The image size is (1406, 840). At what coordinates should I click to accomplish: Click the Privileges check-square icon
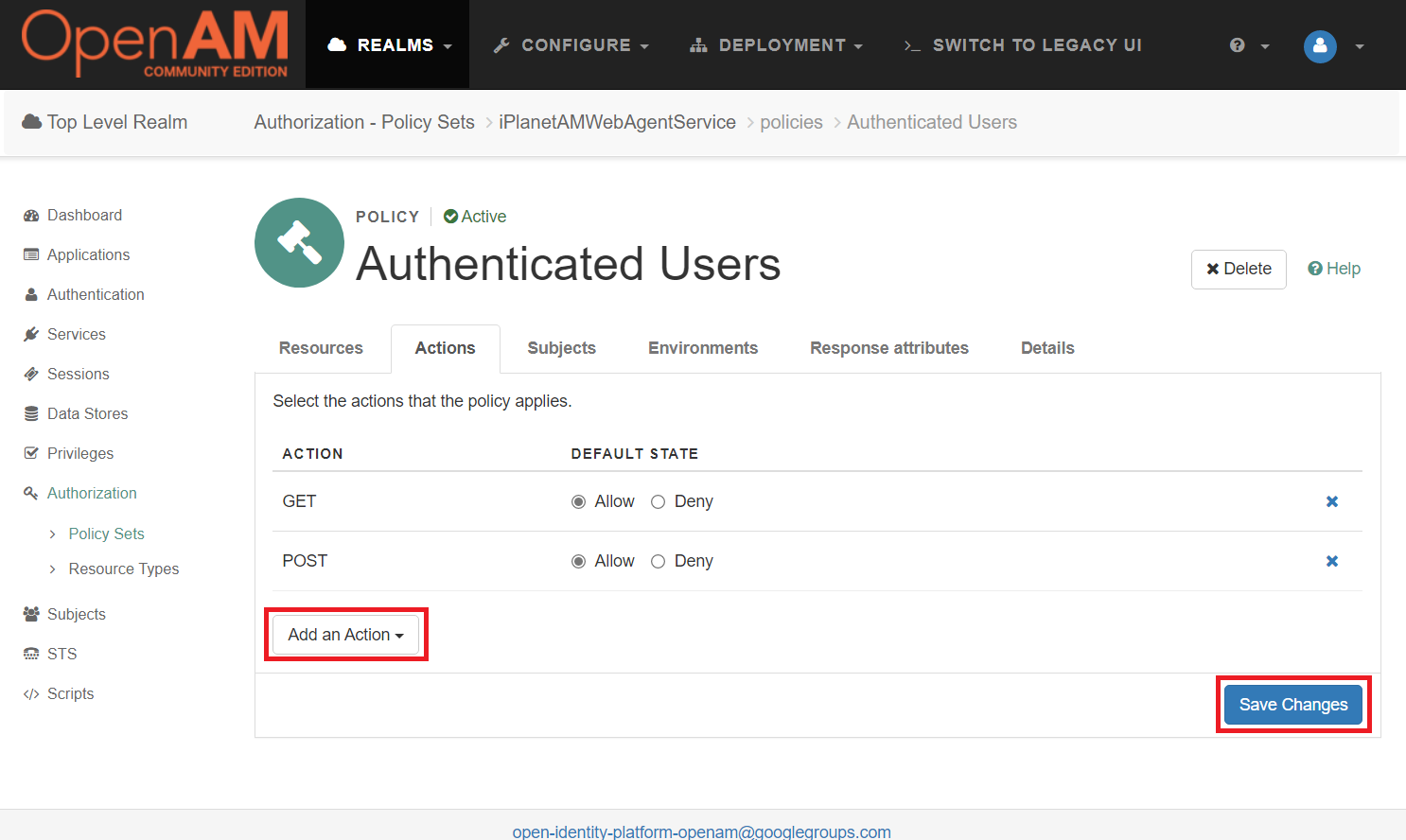pyautogui.click(x=31, y=454)
